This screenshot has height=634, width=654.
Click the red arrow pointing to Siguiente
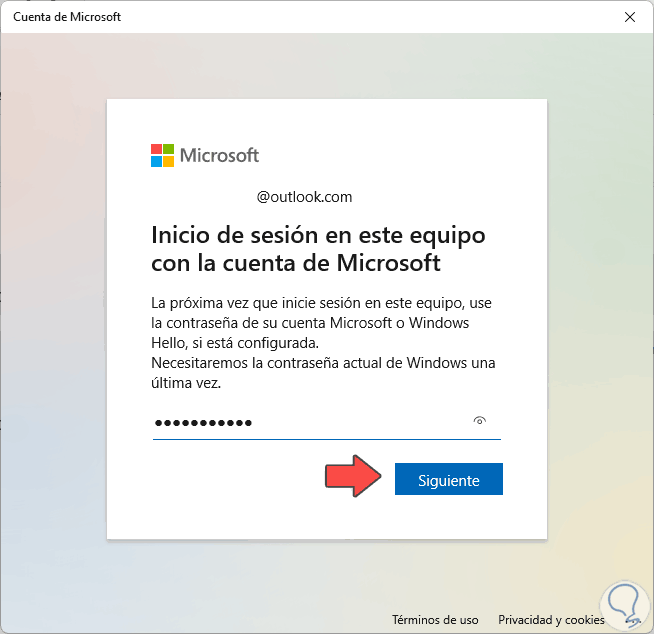click(353, 476)
